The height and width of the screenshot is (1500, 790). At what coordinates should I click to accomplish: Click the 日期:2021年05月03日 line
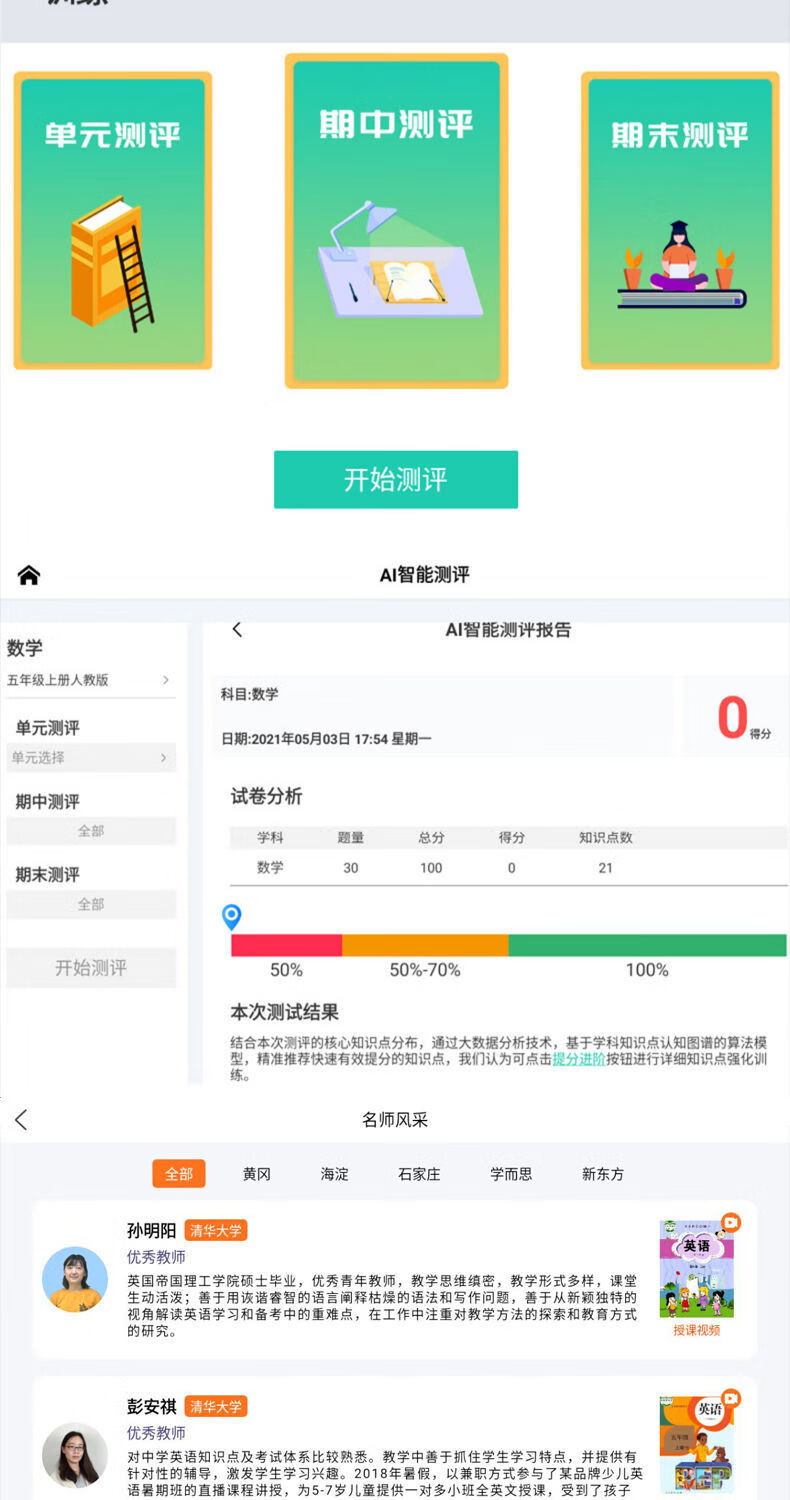pyautogui.click(x=326, y=739)
